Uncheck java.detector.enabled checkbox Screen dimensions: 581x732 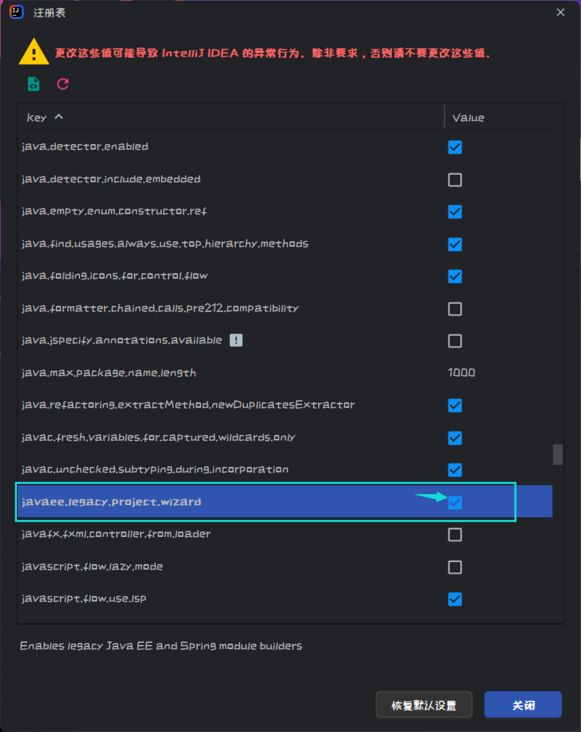[x=455, y=147]
